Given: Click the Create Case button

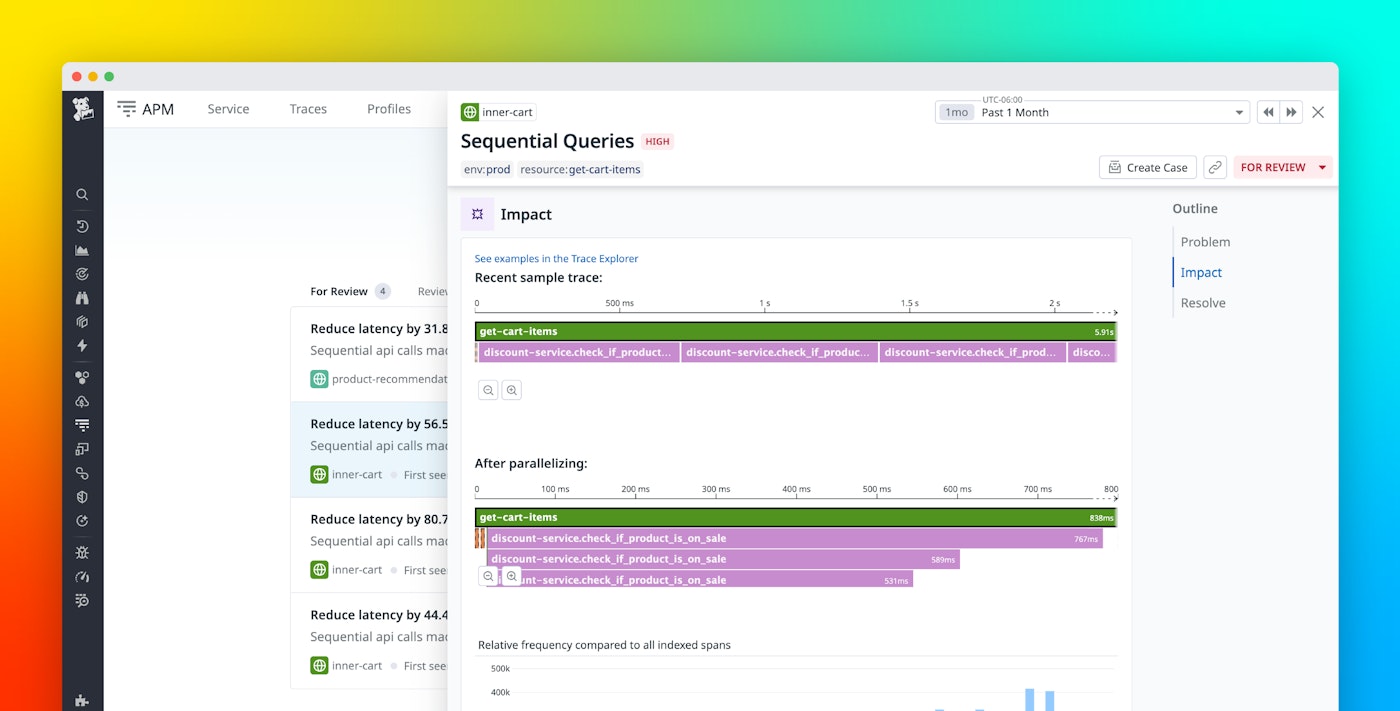Looking at the screenshot, I should pyautogui.click(x=1147, y=167).
